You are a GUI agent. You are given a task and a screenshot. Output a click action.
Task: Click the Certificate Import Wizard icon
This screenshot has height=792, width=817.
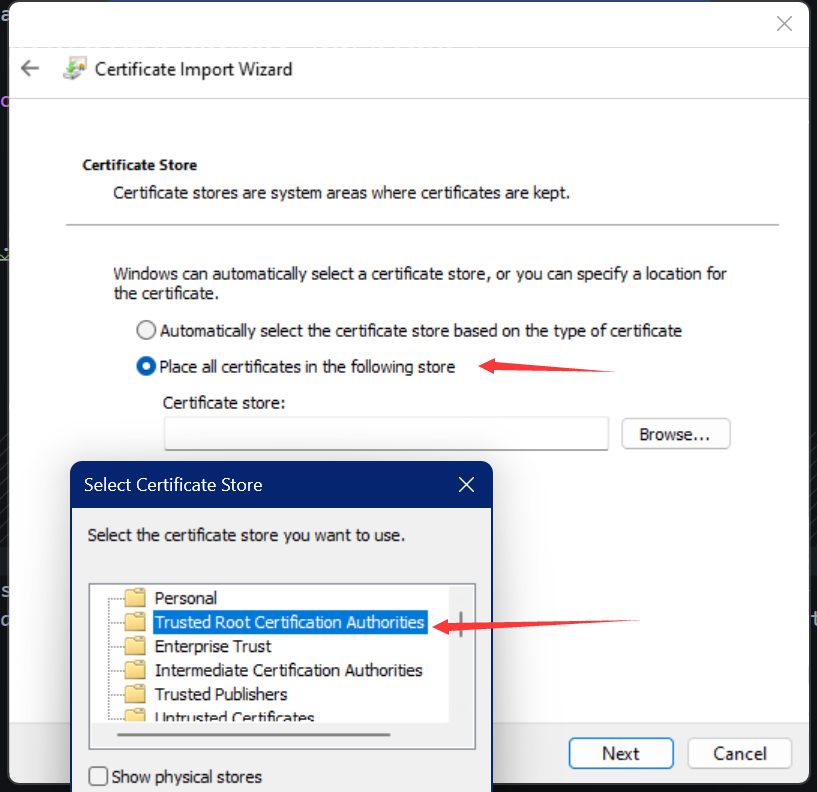click(75, 68)
